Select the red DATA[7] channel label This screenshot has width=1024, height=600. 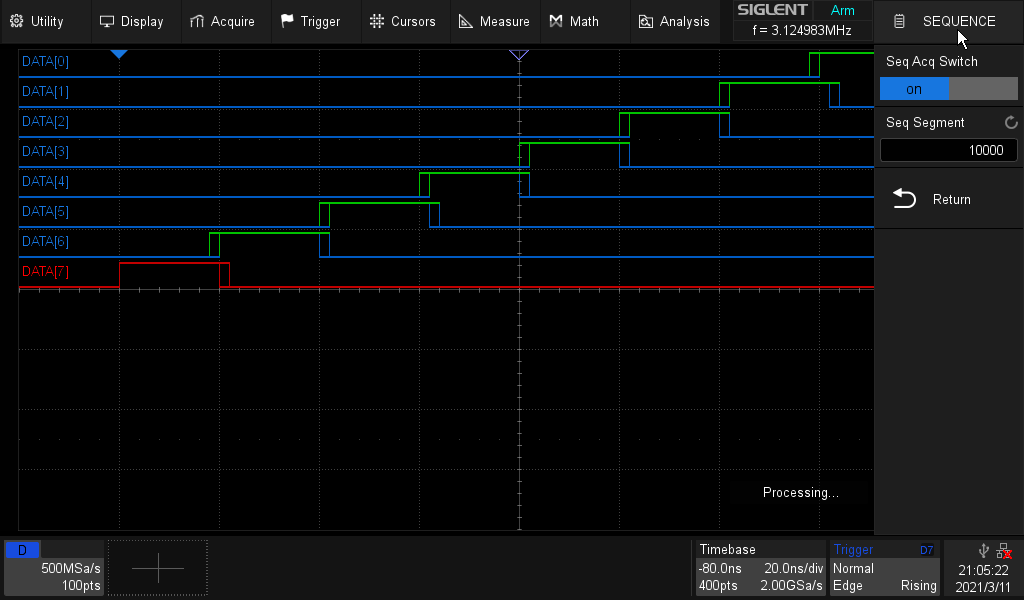tap(45, 272)
